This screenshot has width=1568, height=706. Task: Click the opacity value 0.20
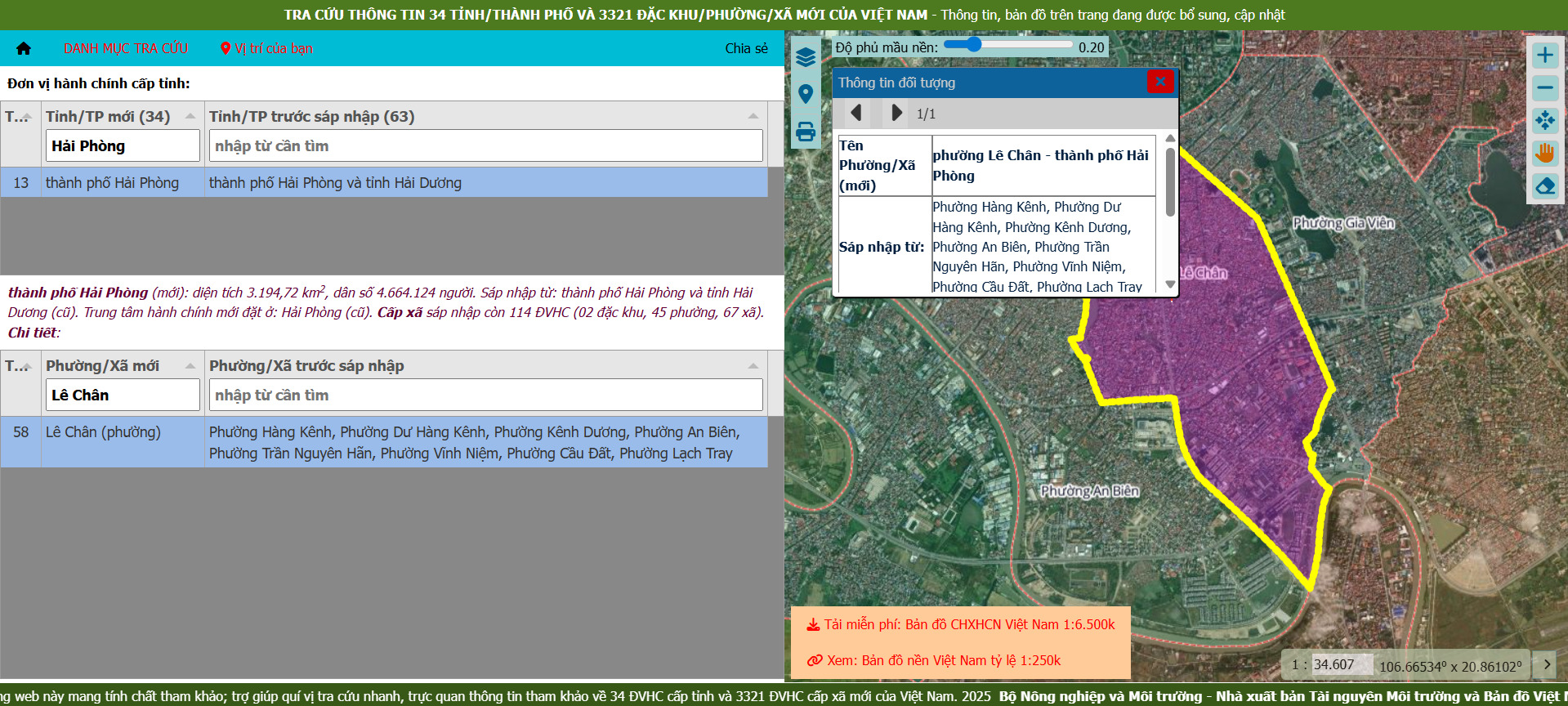1092,47
